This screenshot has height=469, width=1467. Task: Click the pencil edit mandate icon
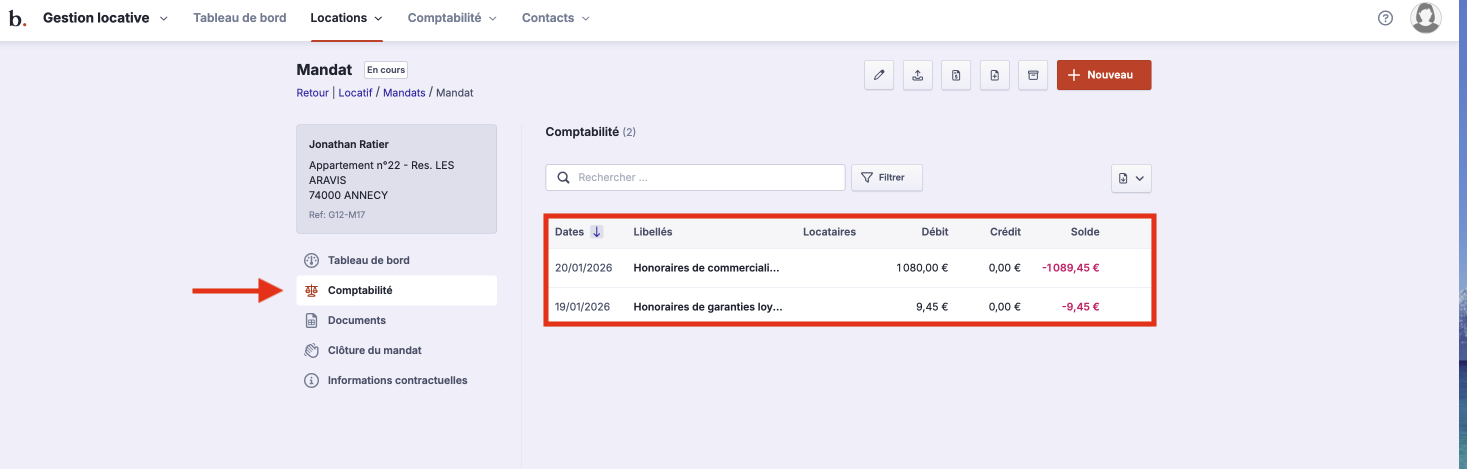click(879, 75)
